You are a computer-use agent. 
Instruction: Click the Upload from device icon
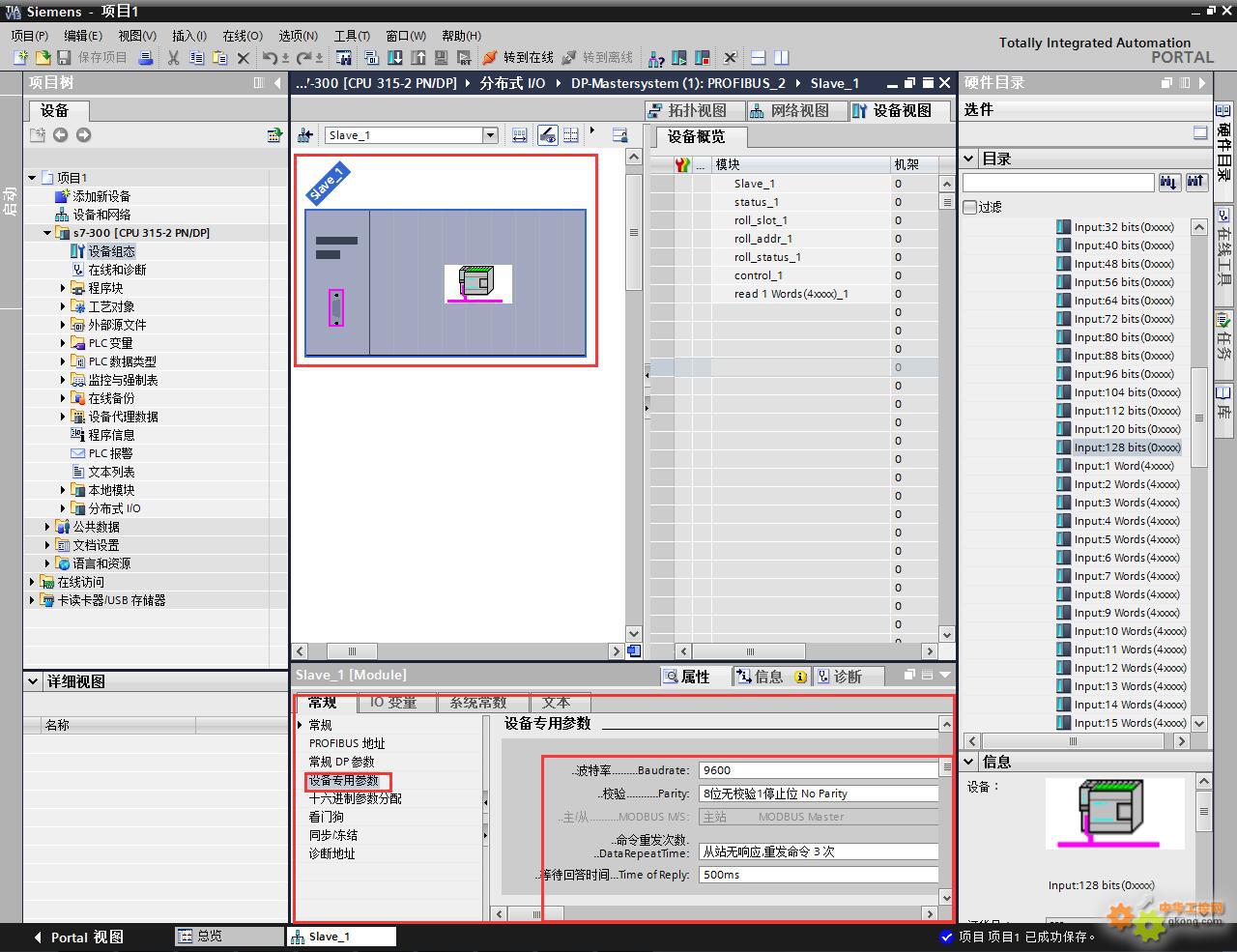[x=418, y=58]
